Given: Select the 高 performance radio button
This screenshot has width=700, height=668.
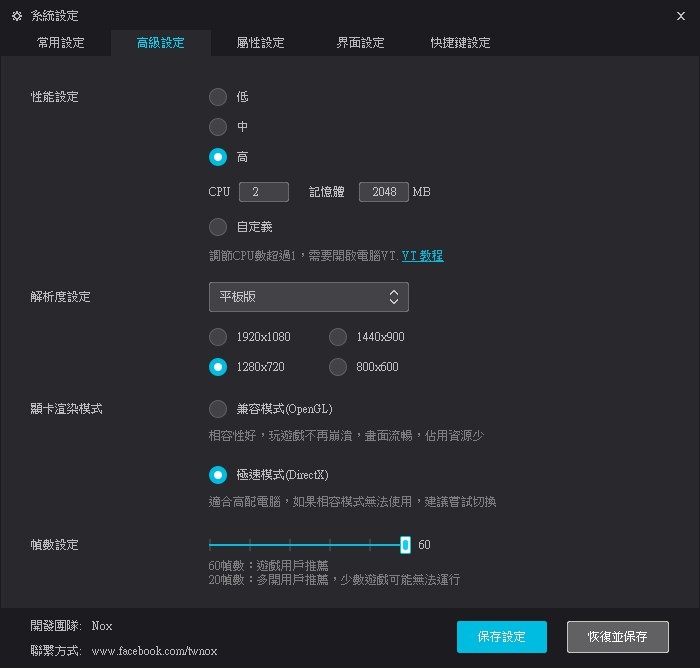Looking at the screenshot, I should point(218,157).
